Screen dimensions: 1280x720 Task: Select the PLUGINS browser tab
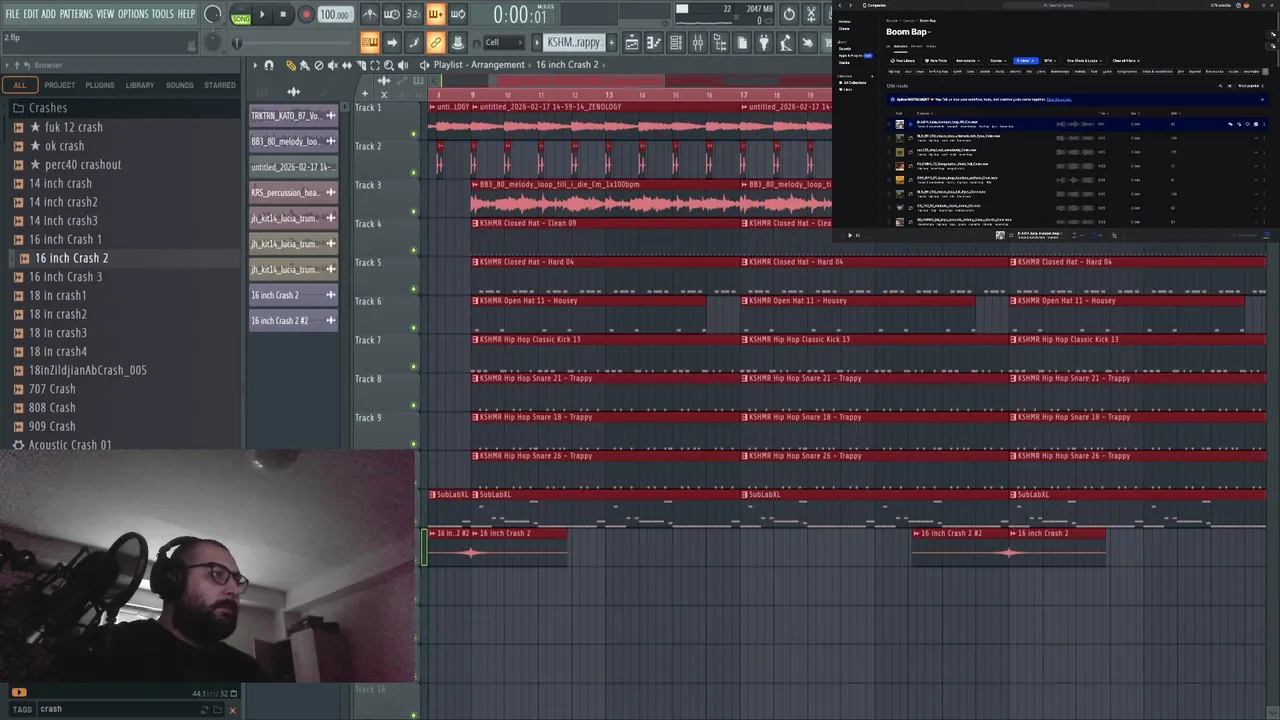[99, 85]
